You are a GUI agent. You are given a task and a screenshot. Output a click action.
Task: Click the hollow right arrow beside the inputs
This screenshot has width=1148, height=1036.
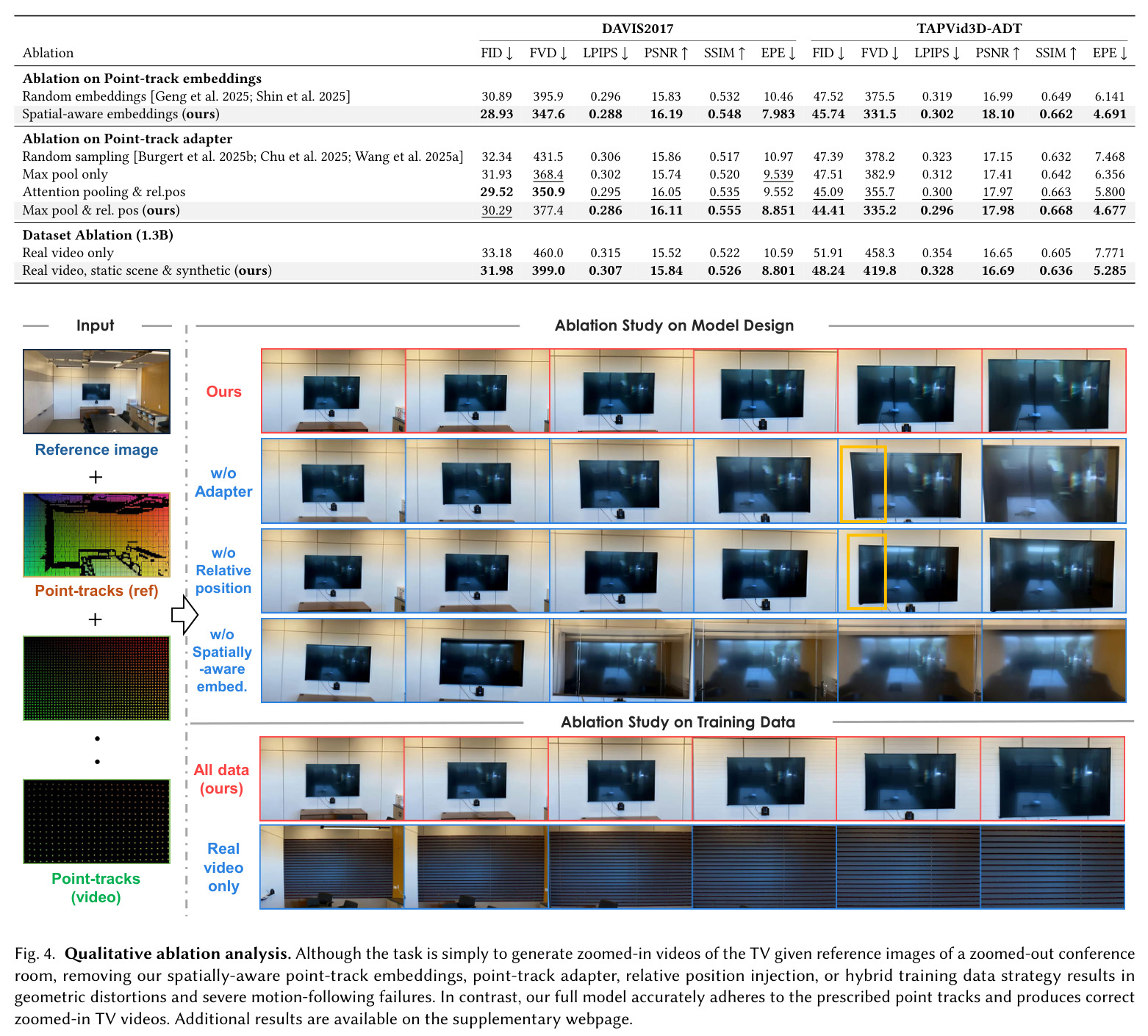click(184, 615)
